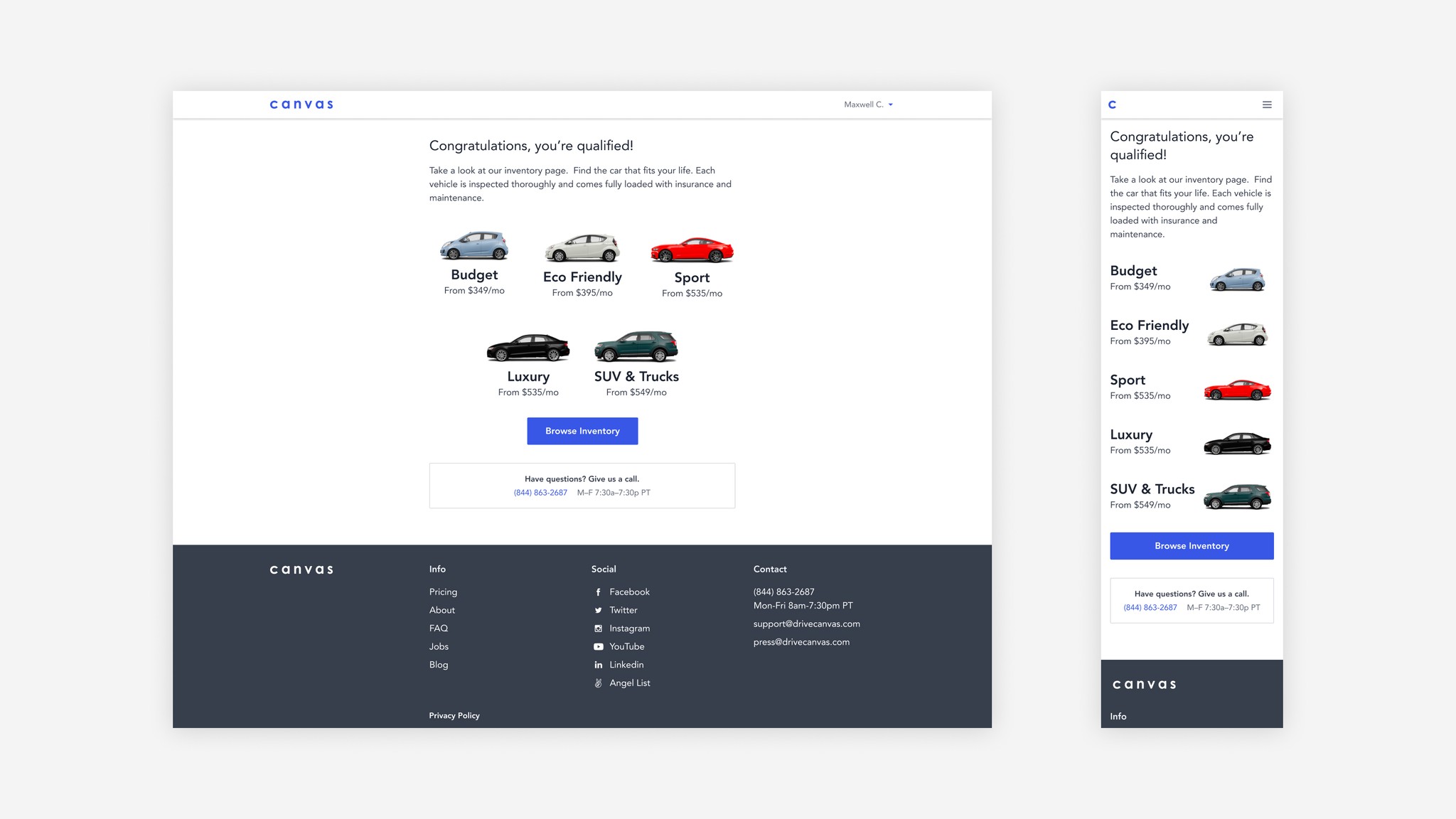Click the Browse Inventory button
The image size is (1456, 819).
582,430
